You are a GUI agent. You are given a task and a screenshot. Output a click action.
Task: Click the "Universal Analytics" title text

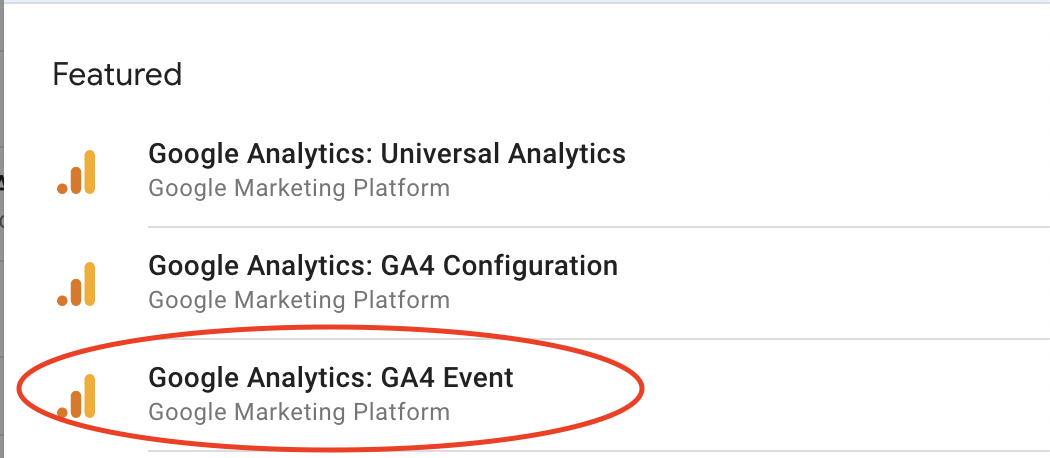click(503, 154)
